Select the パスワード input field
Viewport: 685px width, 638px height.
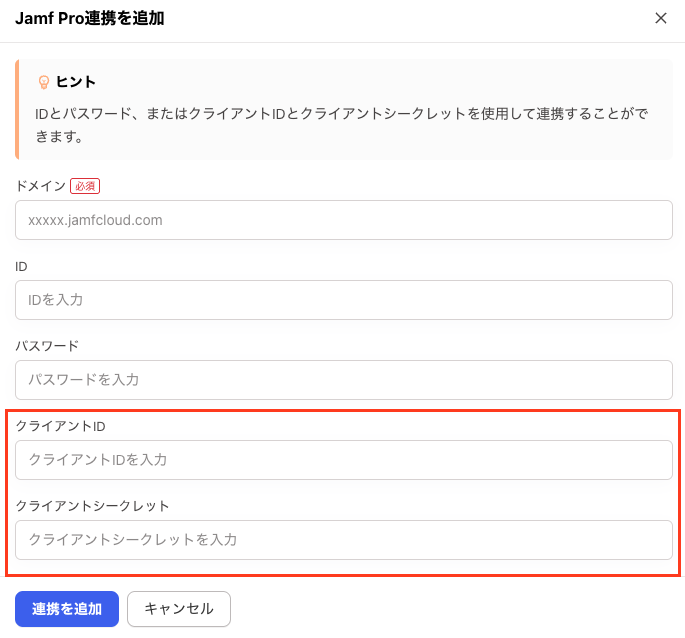[343, 380]
